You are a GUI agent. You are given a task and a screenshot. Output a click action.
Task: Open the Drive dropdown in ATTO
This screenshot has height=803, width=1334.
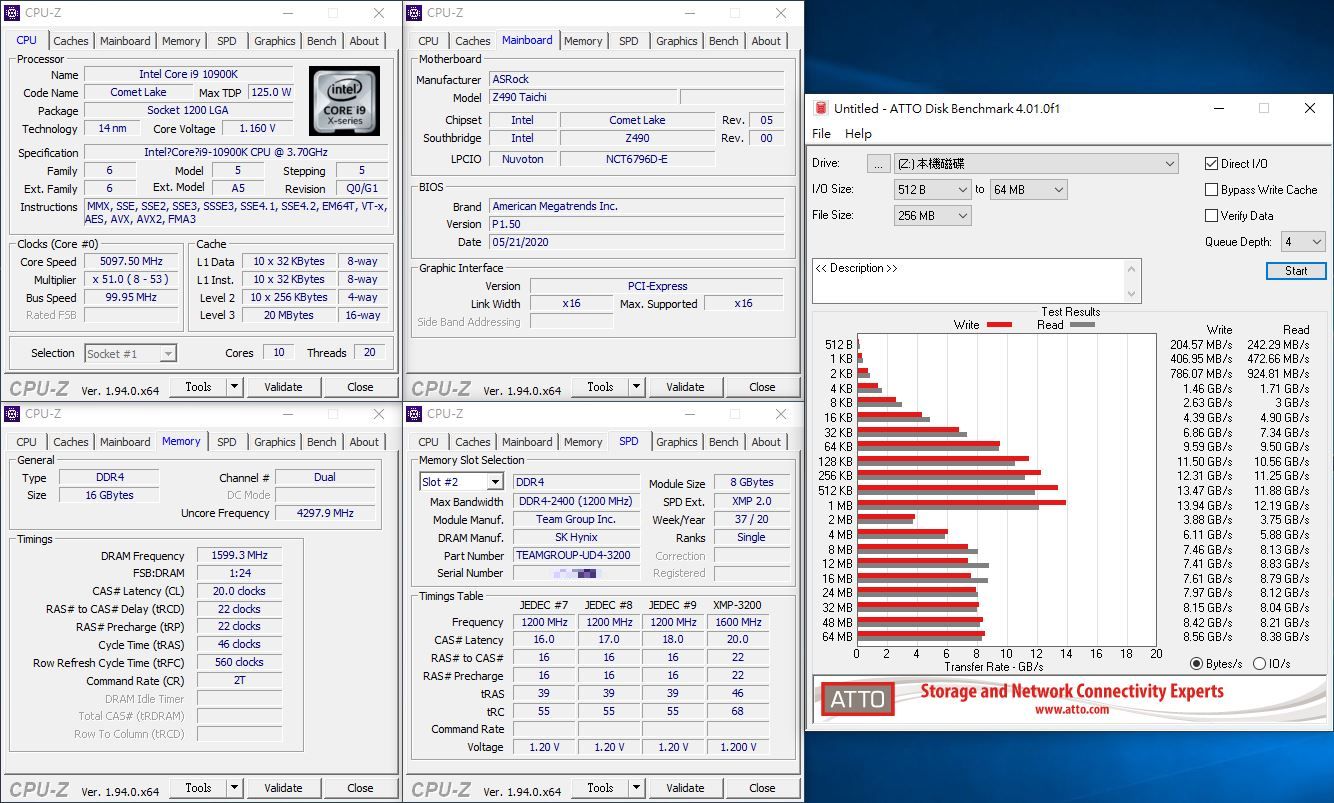(1036, 163)
